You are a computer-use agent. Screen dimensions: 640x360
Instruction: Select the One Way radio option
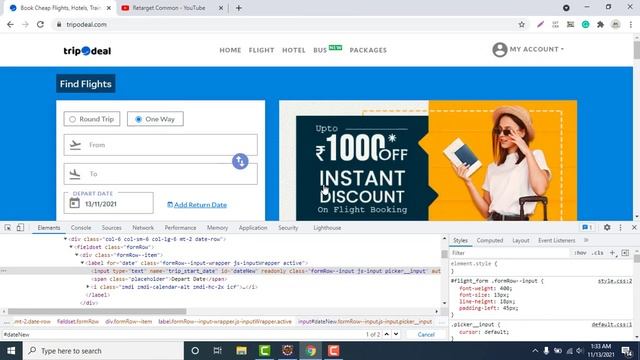155,119
